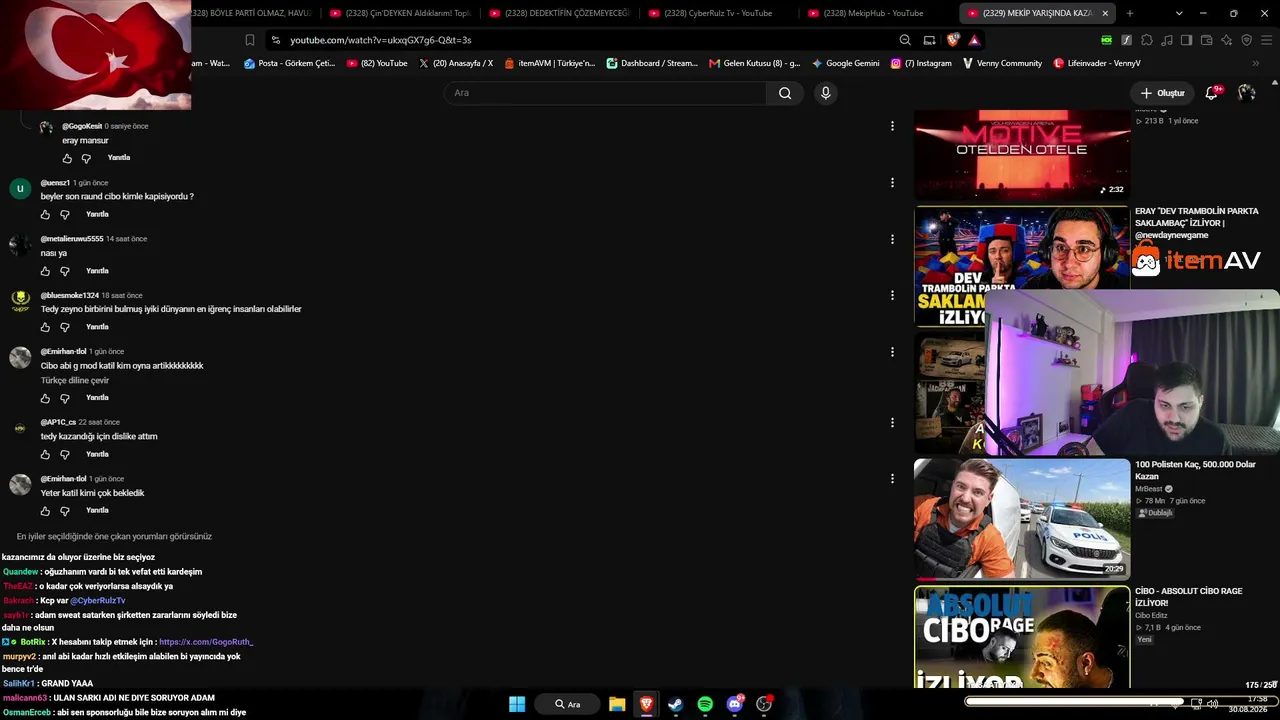The height and width of the screenshot is (720, 1280).
Task: Open Brave Rewards triangle icon
Action: point(974,40)
